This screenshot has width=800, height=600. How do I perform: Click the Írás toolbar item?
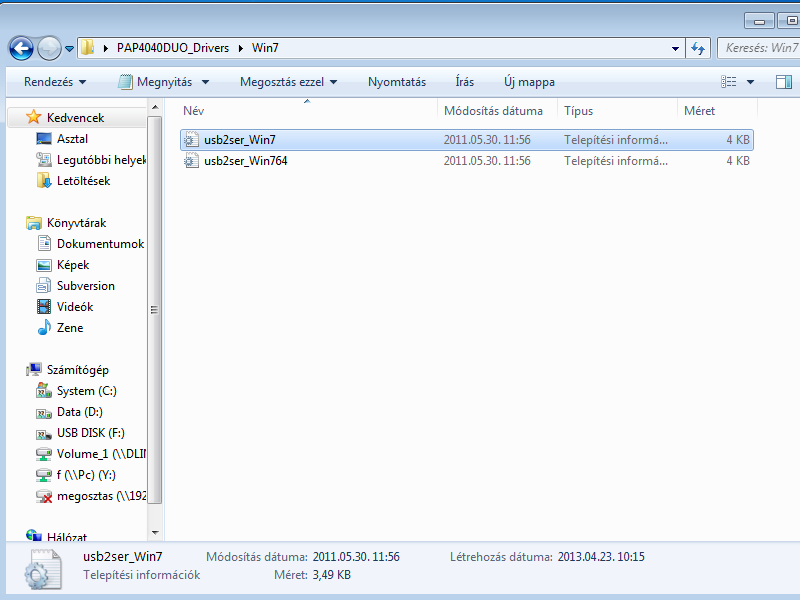click(464, 82)
